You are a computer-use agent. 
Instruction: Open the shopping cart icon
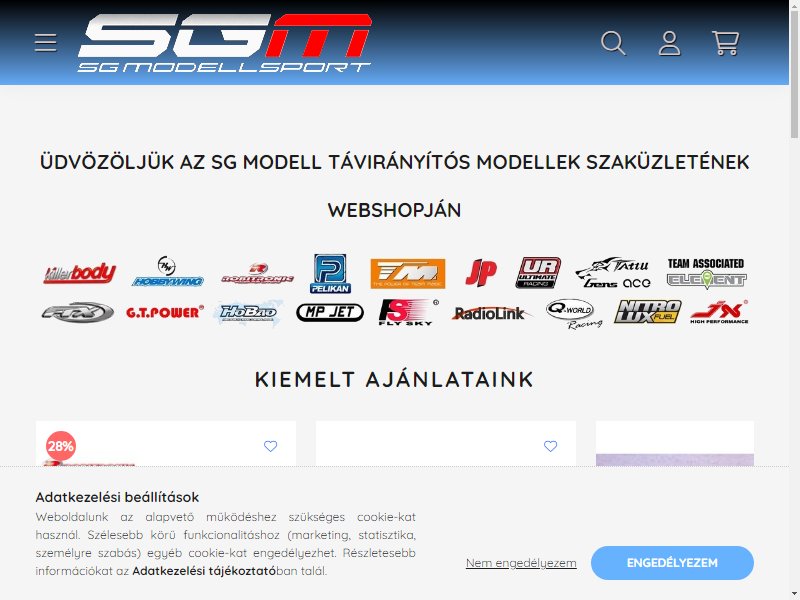[725, 43]
